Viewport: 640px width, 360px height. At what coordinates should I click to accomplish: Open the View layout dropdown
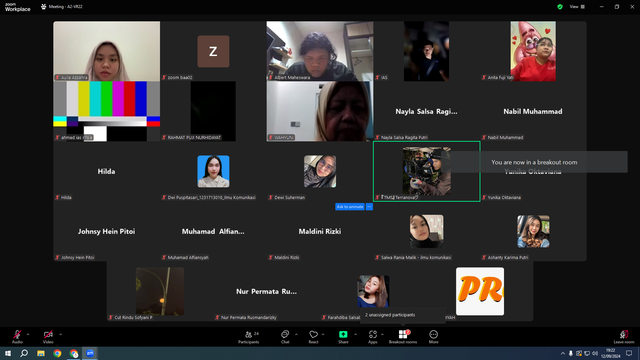click(x=577, y=7)
